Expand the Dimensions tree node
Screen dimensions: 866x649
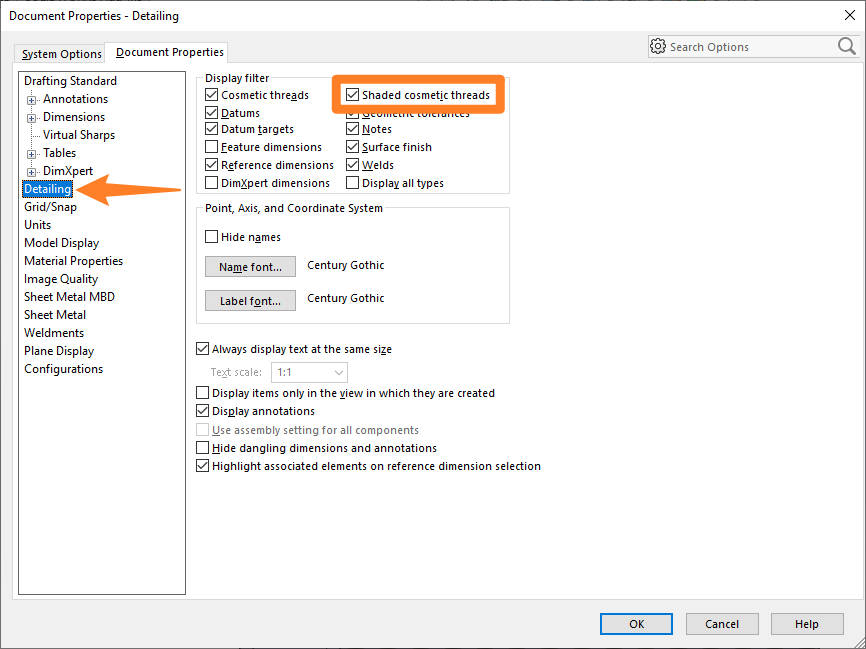pyautogui.click(x=30, y=116)
